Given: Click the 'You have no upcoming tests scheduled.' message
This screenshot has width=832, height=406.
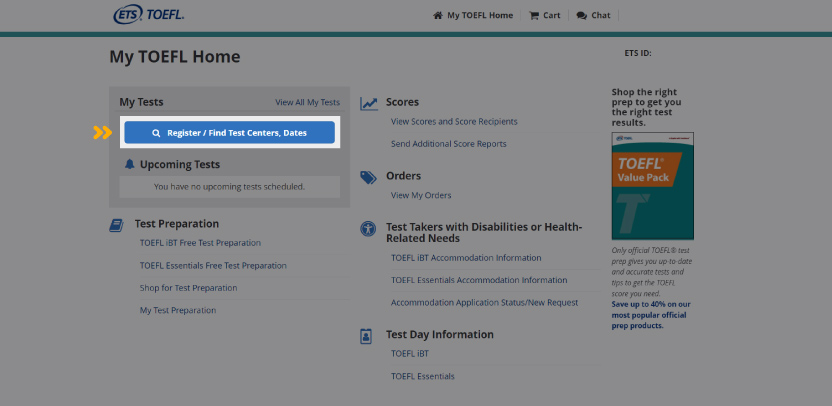Looking at the screenshot, I should (229, 187).
